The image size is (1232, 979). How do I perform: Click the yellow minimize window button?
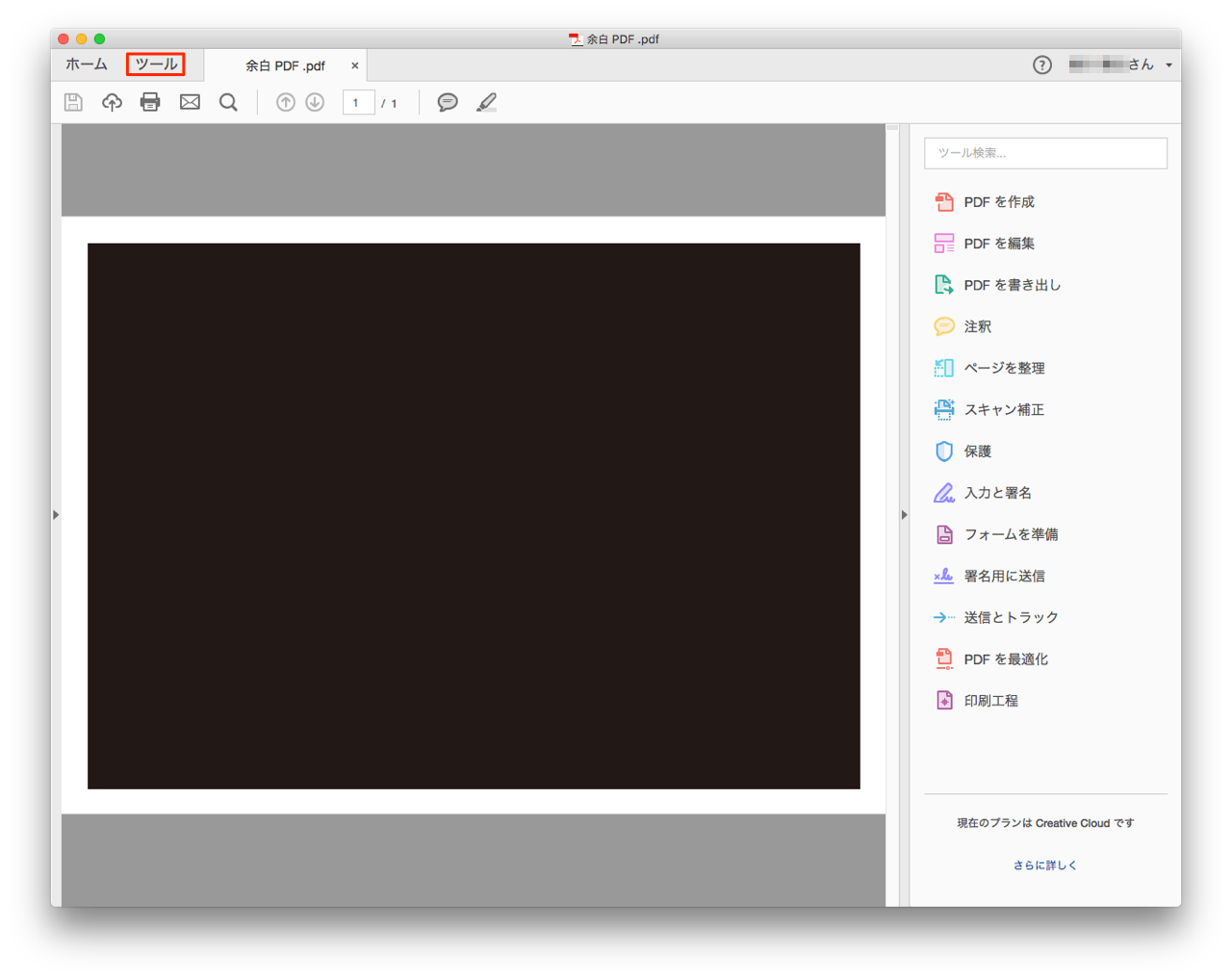[81, 39]
